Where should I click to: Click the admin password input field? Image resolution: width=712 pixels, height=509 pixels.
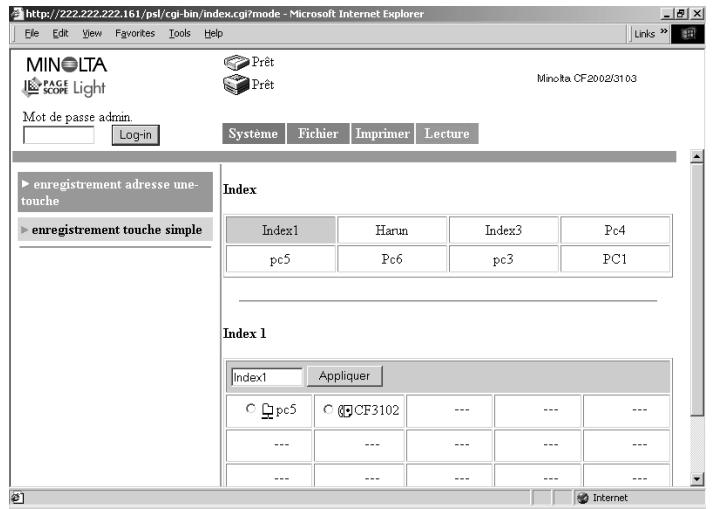tap(59, 135)
